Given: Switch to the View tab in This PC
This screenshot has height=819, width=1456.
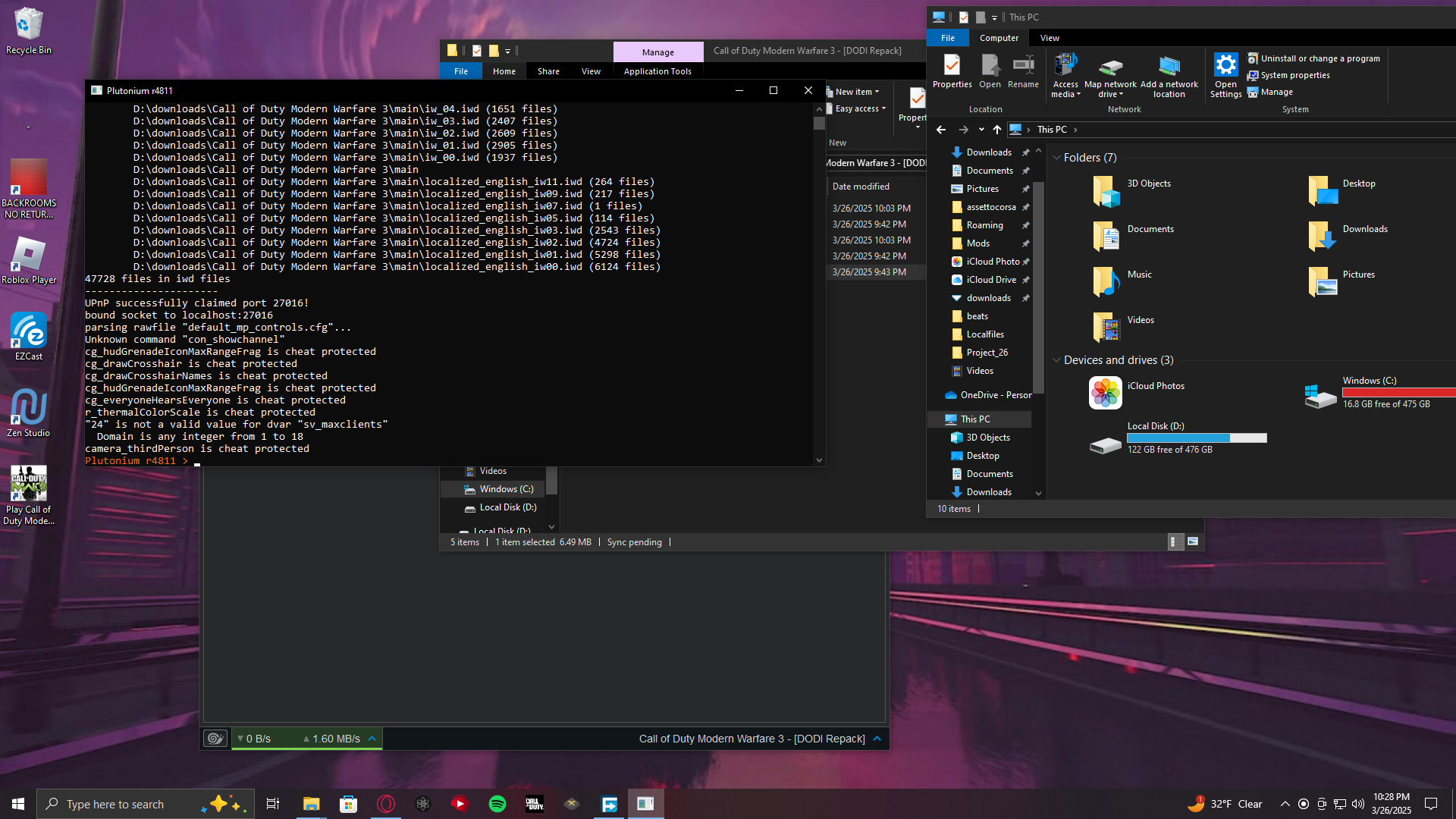Looking at the screenshot, I should click(1050, 38).
